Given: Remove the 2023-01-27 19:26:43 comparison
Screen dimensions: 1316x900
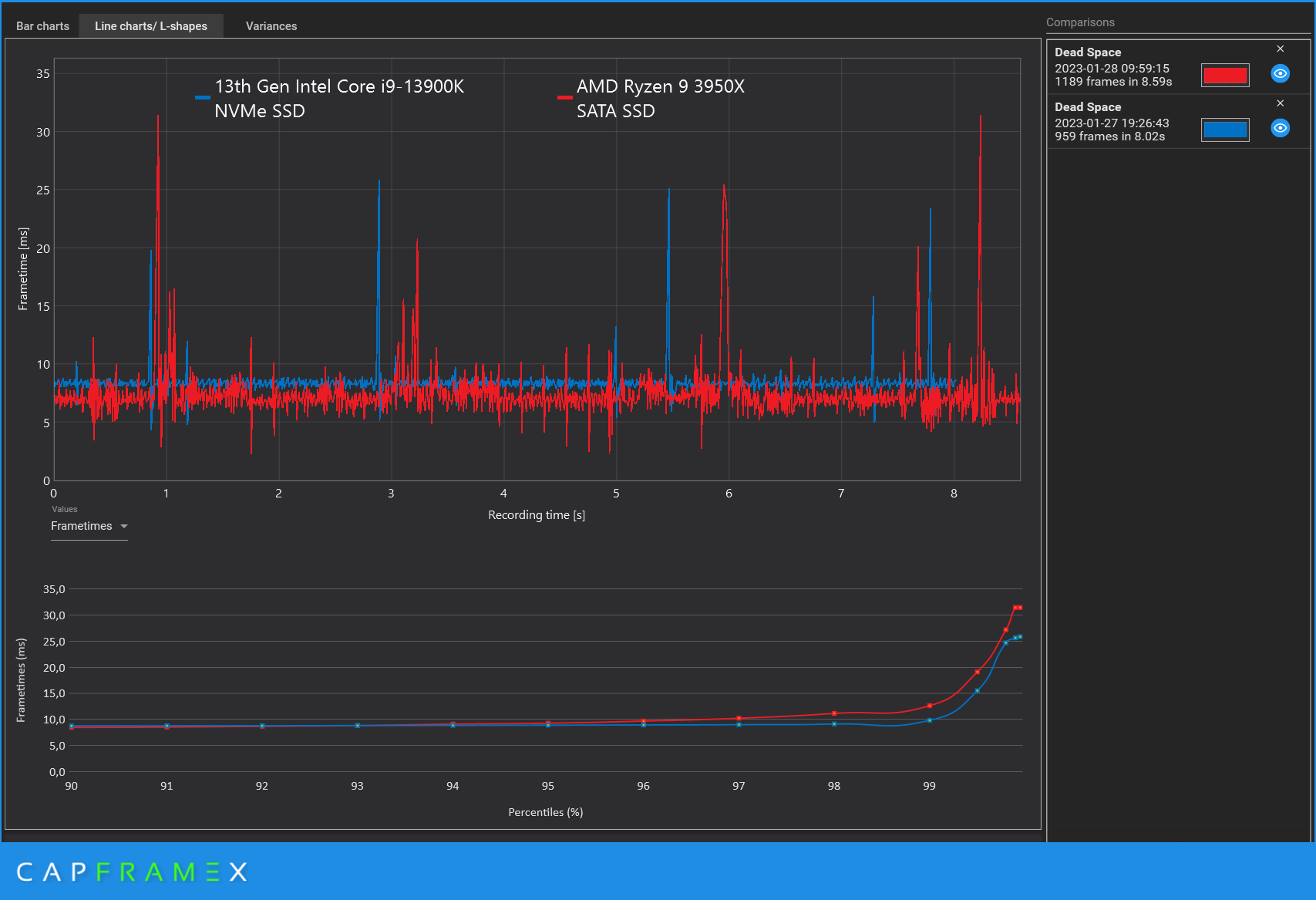Looking at the screenshot, I should click(x=1281, y=103).
